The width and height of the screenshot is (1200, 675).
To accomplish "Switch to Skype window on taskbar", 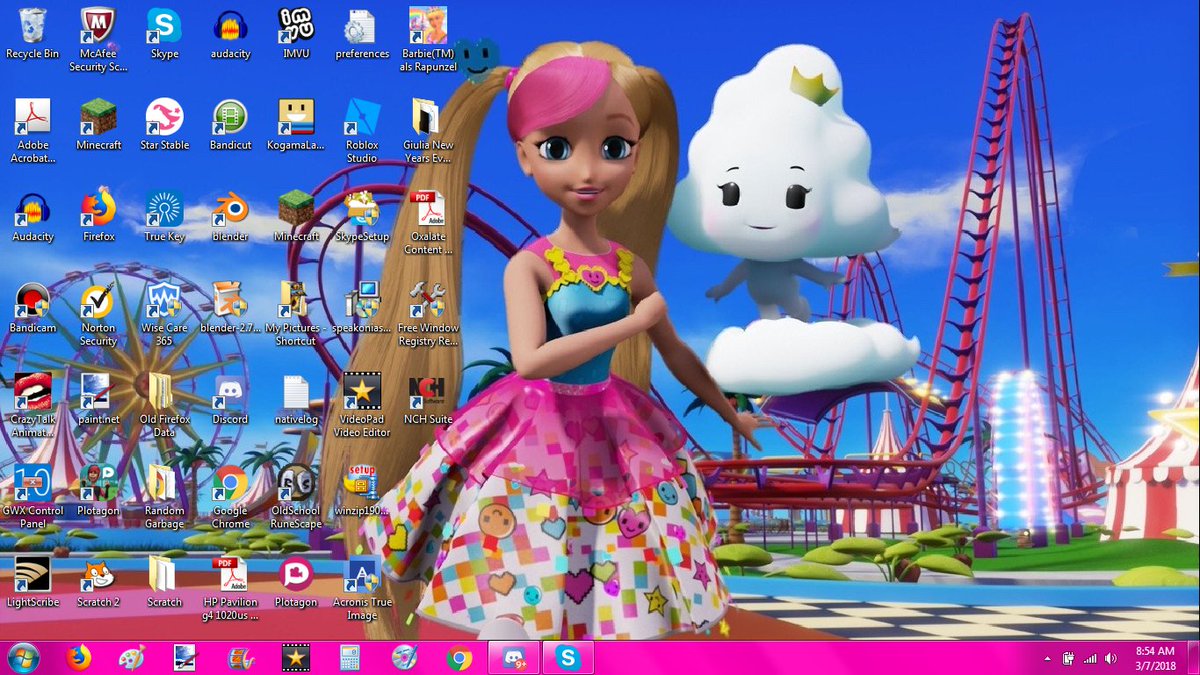I will coord(568,657).
